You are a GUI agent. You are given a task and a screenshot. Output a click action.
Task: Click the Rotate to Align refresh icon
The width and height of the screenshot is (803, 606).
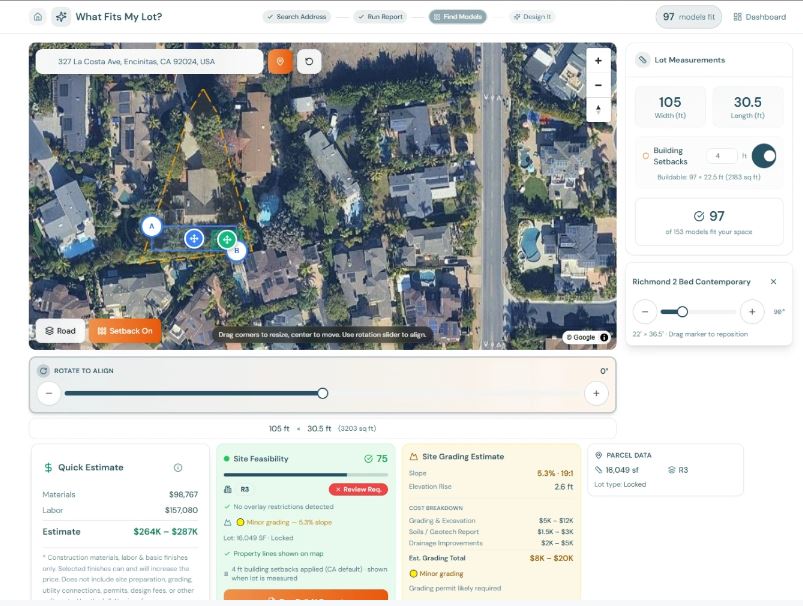tap(44, 370)
